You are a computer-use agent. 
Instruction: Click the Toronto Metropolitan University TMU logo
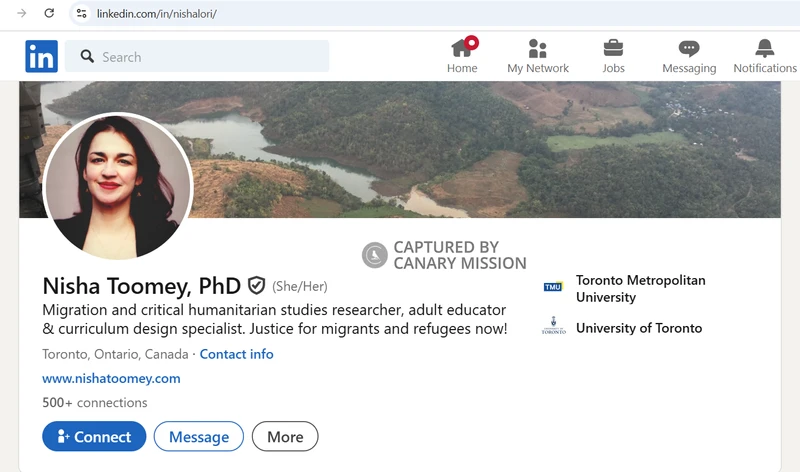click(553, 287)
